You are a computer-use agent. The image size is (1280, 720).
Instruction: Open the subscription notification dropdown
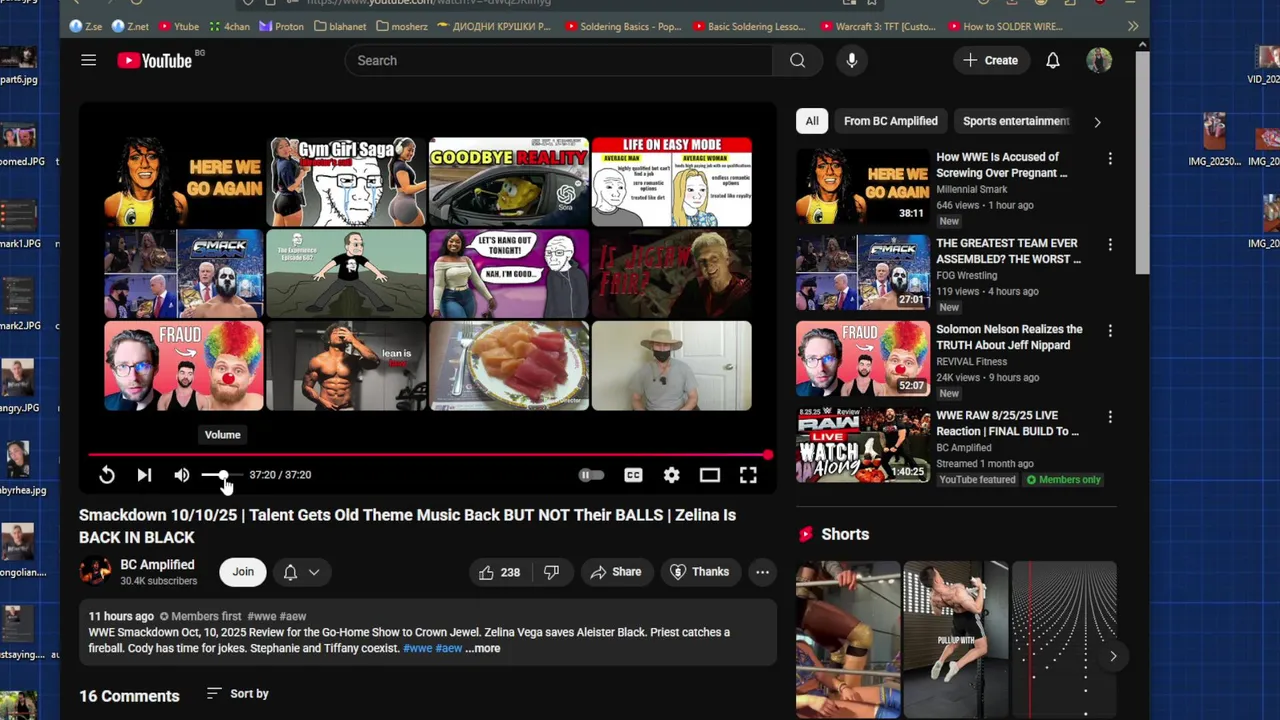pyautogui.click(x=301, y=572)
